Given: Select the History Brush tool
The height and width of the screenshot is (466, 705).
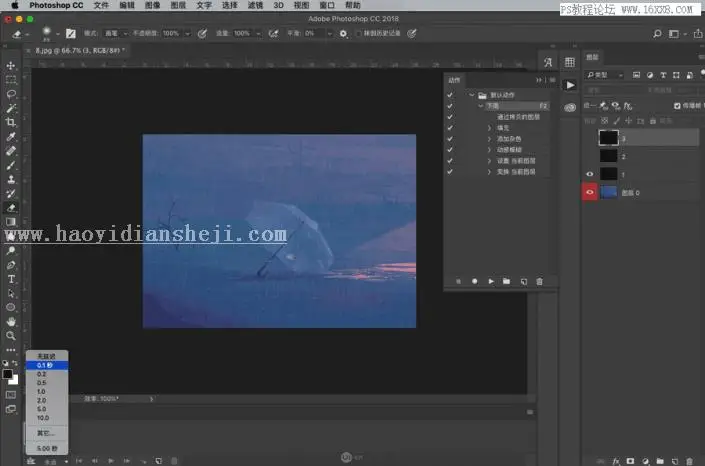Looking at the screenshot, I should [11, 193].
